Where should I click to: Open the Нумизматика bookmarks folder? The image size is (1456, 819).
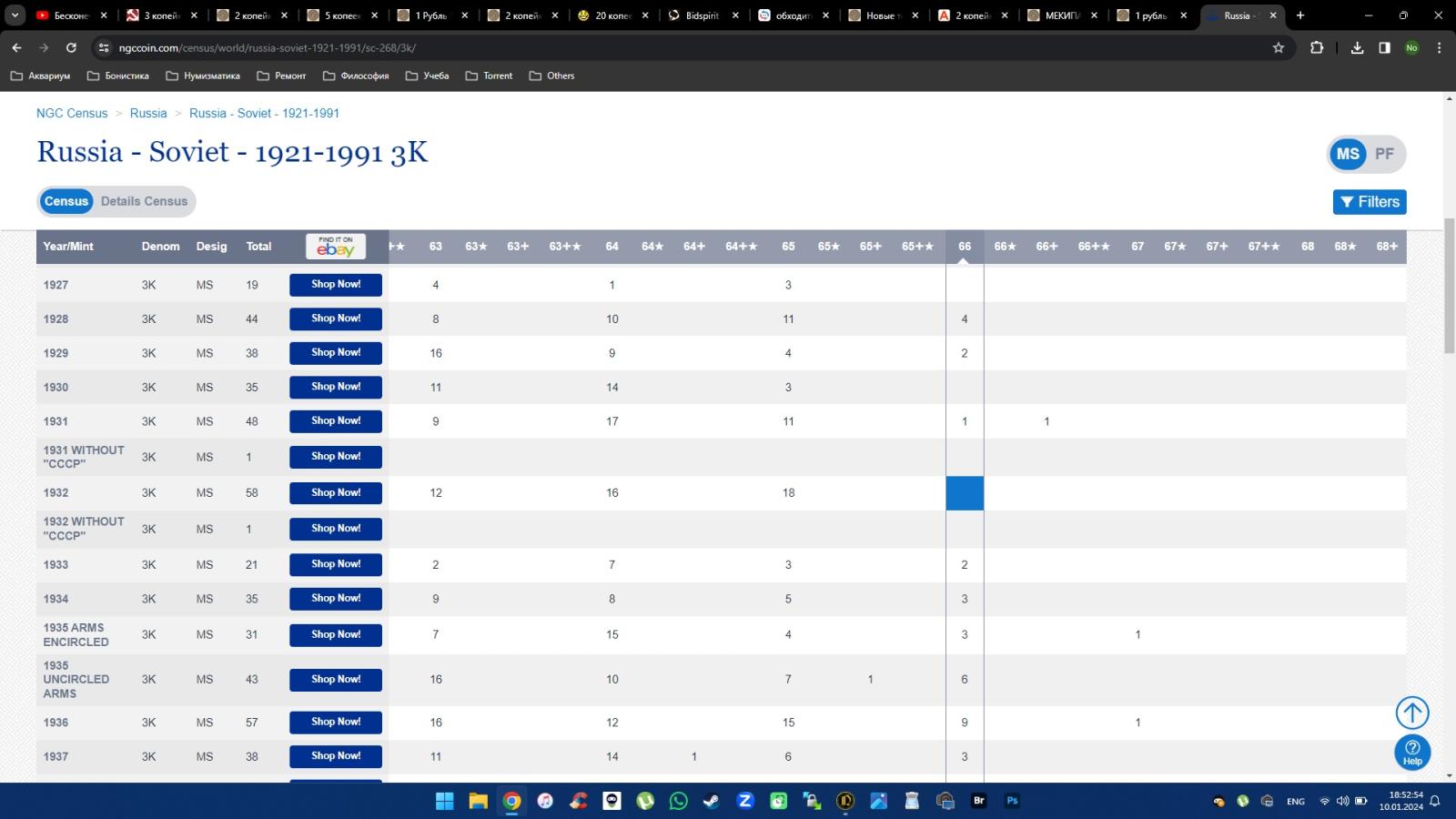pos(203,76)
